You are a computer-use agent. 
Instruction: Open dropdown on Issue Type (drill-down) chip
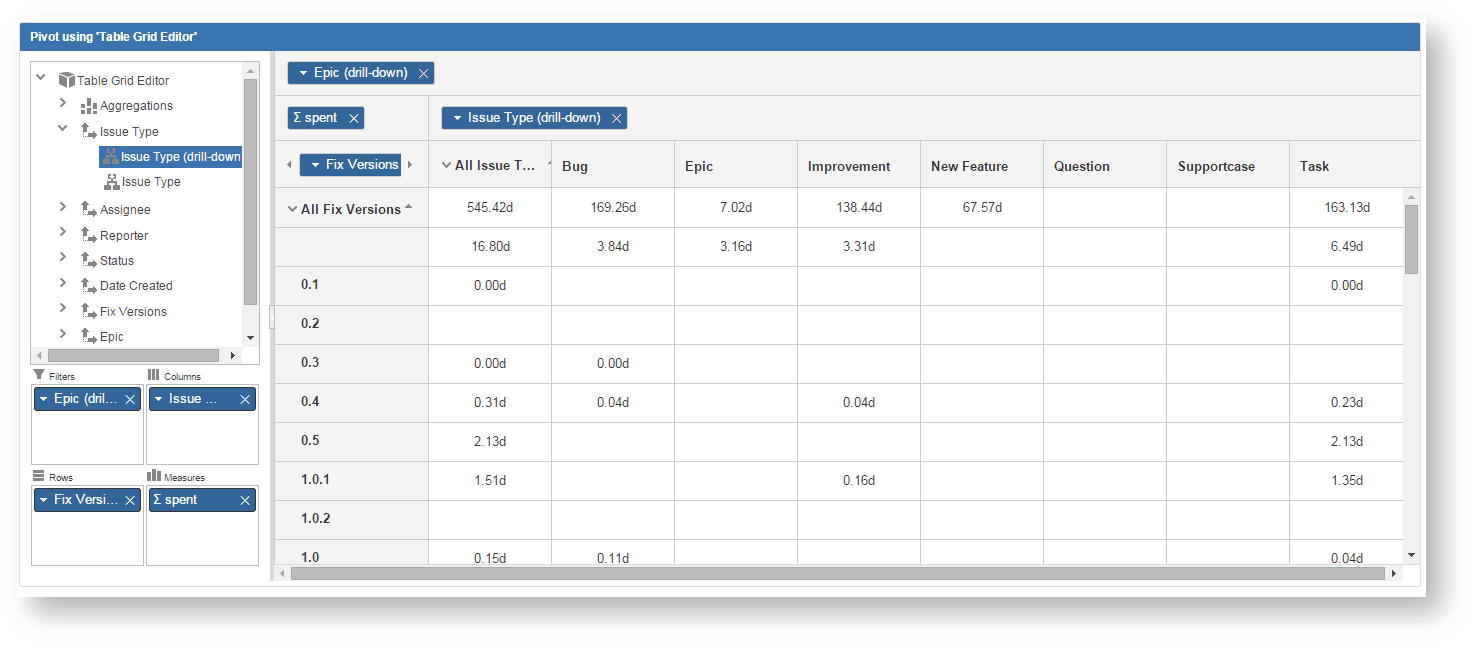point(456,118)
